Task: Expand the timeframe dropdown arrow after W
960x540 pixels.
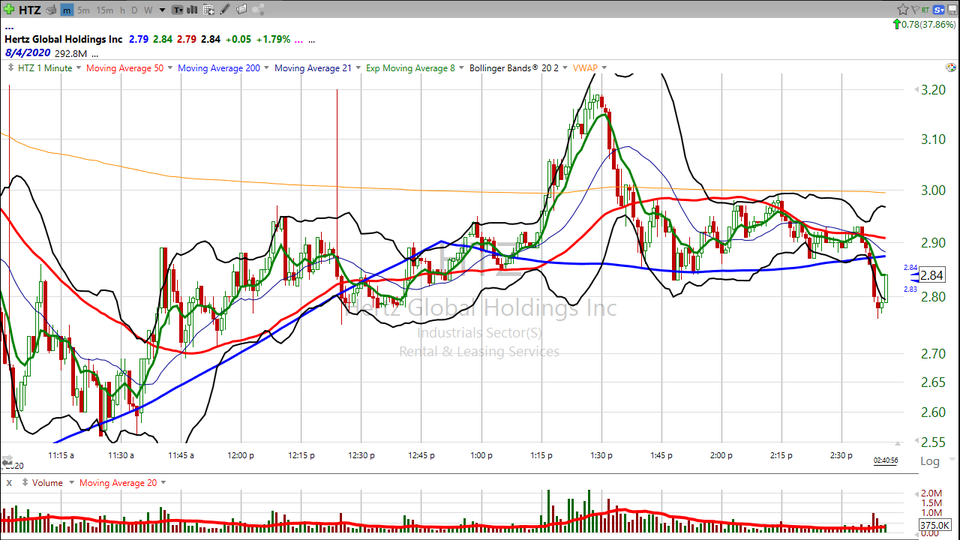Action: pyautogui.click(x=162, y=10)
